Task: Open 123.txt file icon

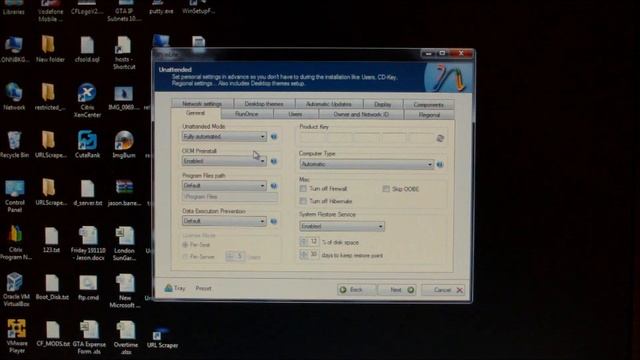Action: tap(51, 240)
